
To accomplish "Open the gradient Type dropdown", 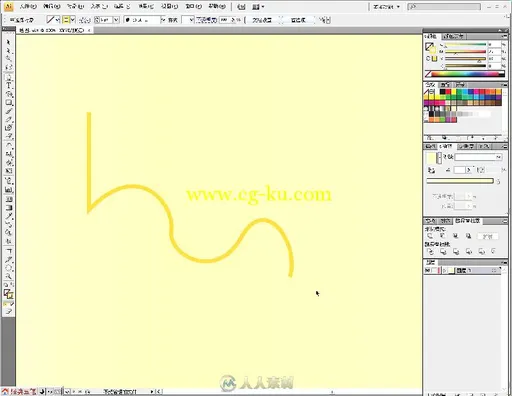I will point(499,157).
